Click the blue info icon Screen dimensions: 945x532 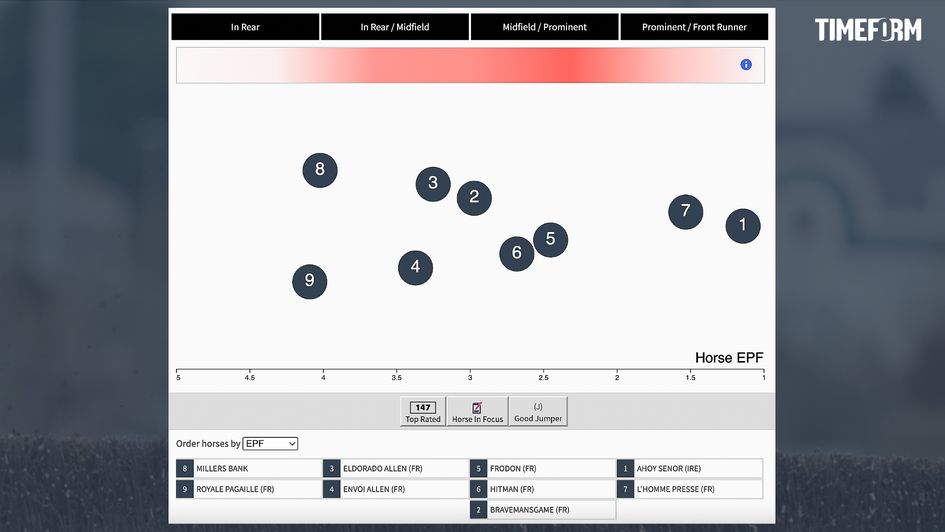point(746,65)
